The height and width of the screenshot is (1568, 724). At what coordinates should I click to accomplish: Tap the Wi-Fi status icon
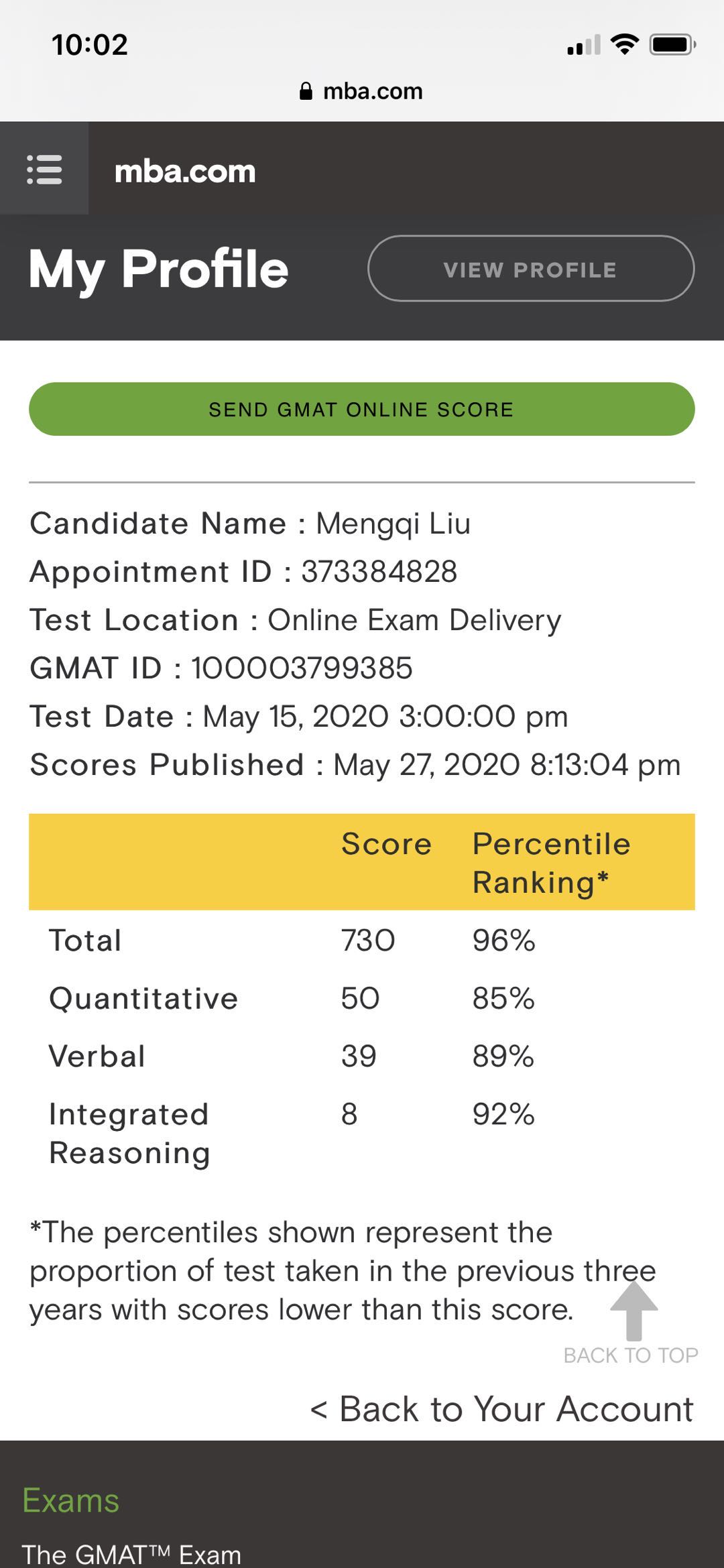(x=625, y=45)
